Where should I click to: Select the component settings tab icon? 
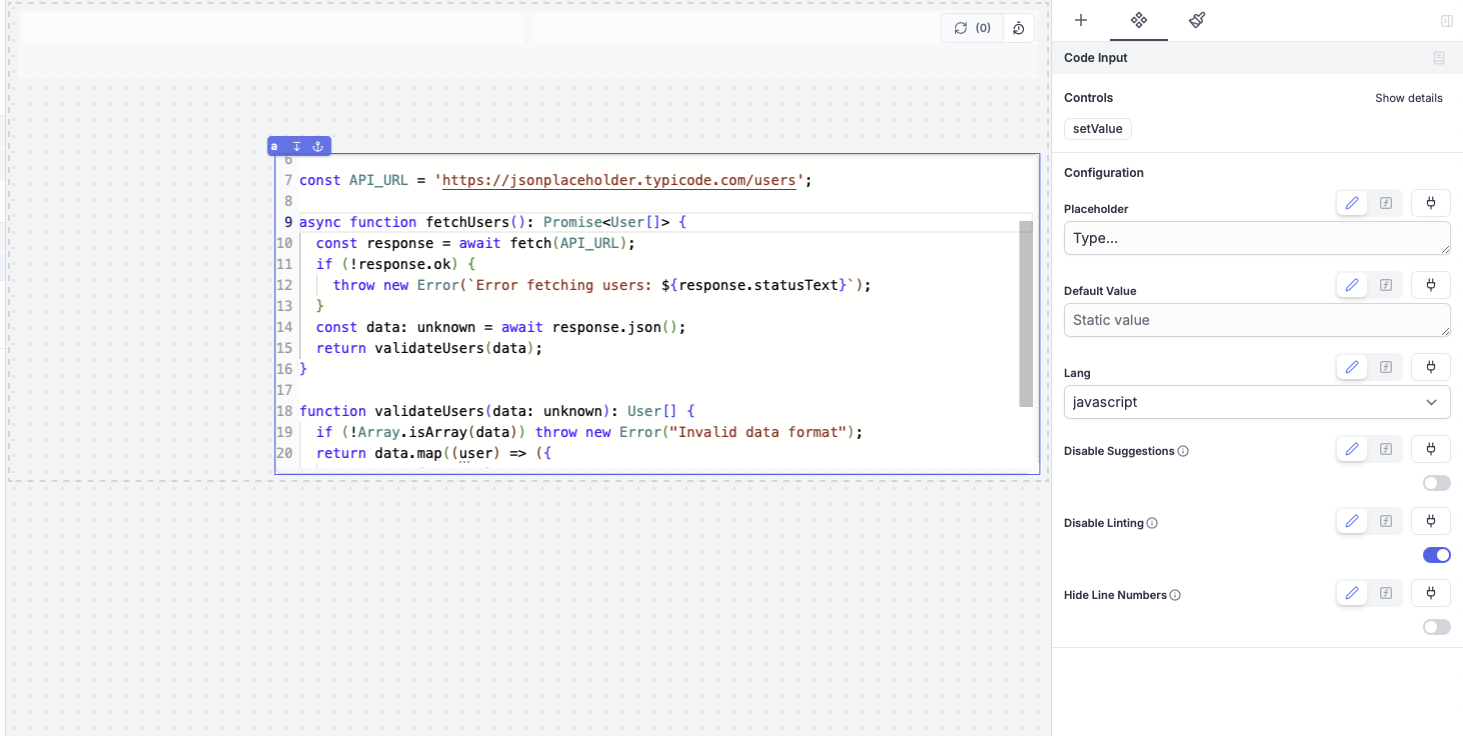1138,20
